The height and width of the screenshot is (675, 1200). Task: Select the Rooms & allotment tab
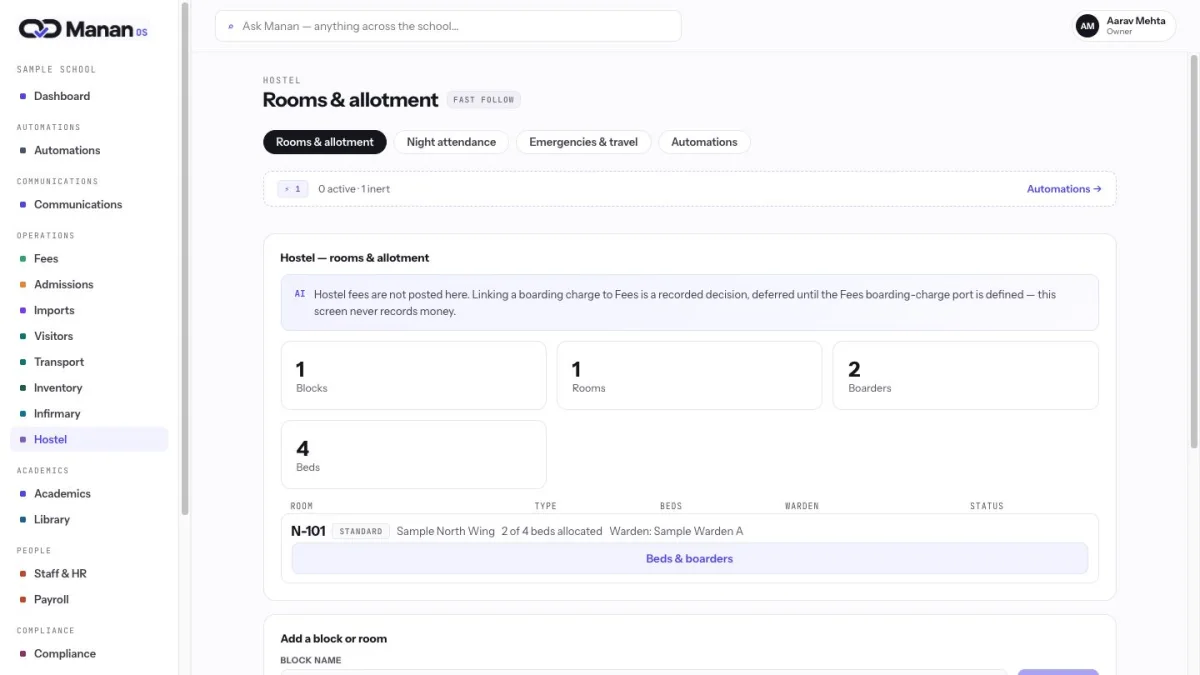pyautogui.click(x=325, y=142)
